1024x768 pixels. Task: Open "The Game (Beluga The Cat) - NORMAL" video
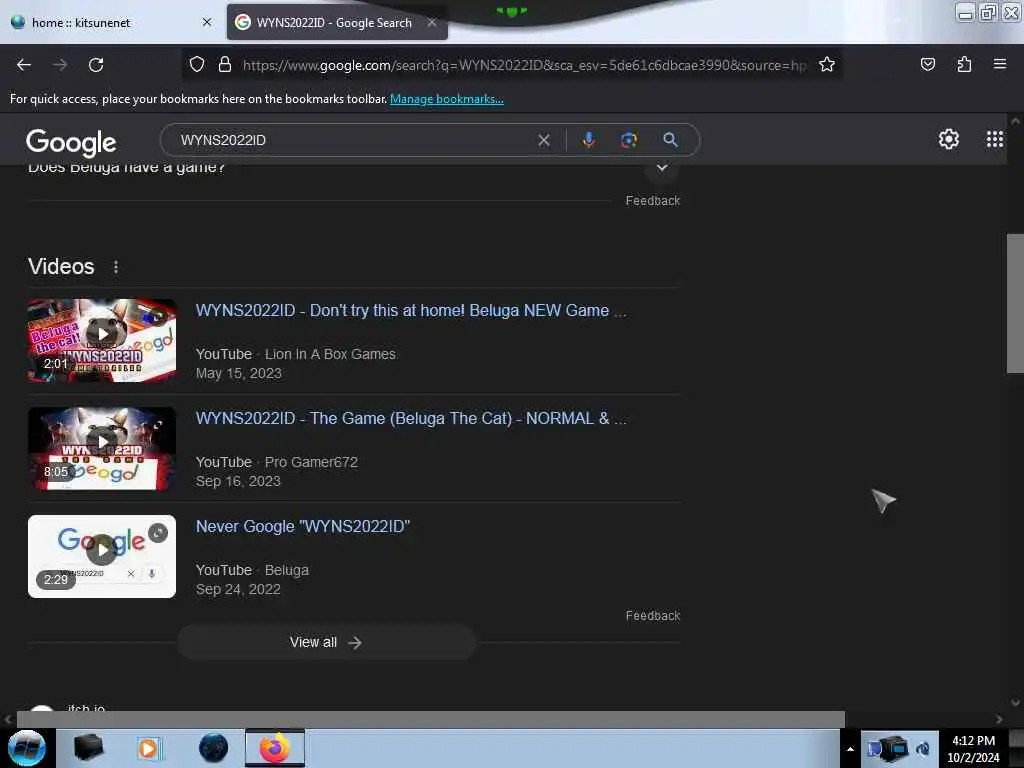[411, 419]
